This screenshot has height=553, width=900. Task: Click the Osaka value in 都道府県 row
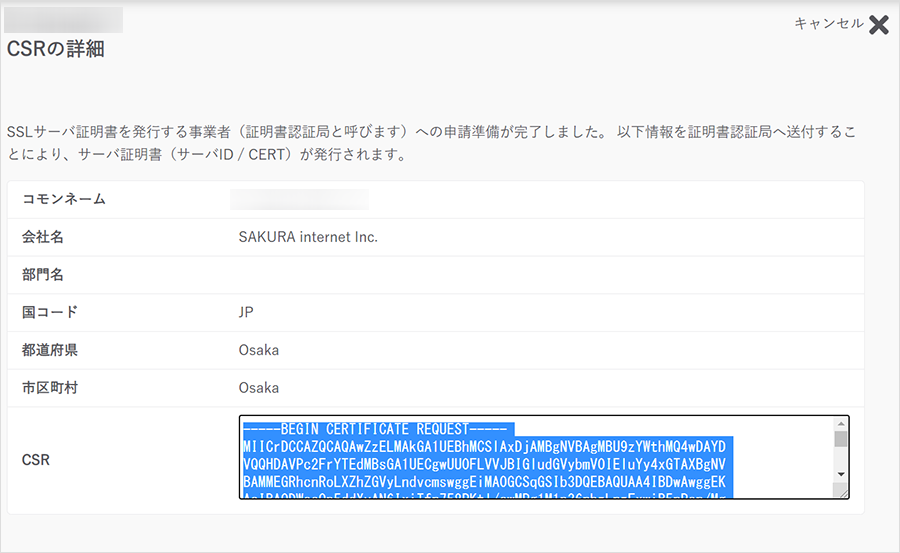tap(258, 350)
